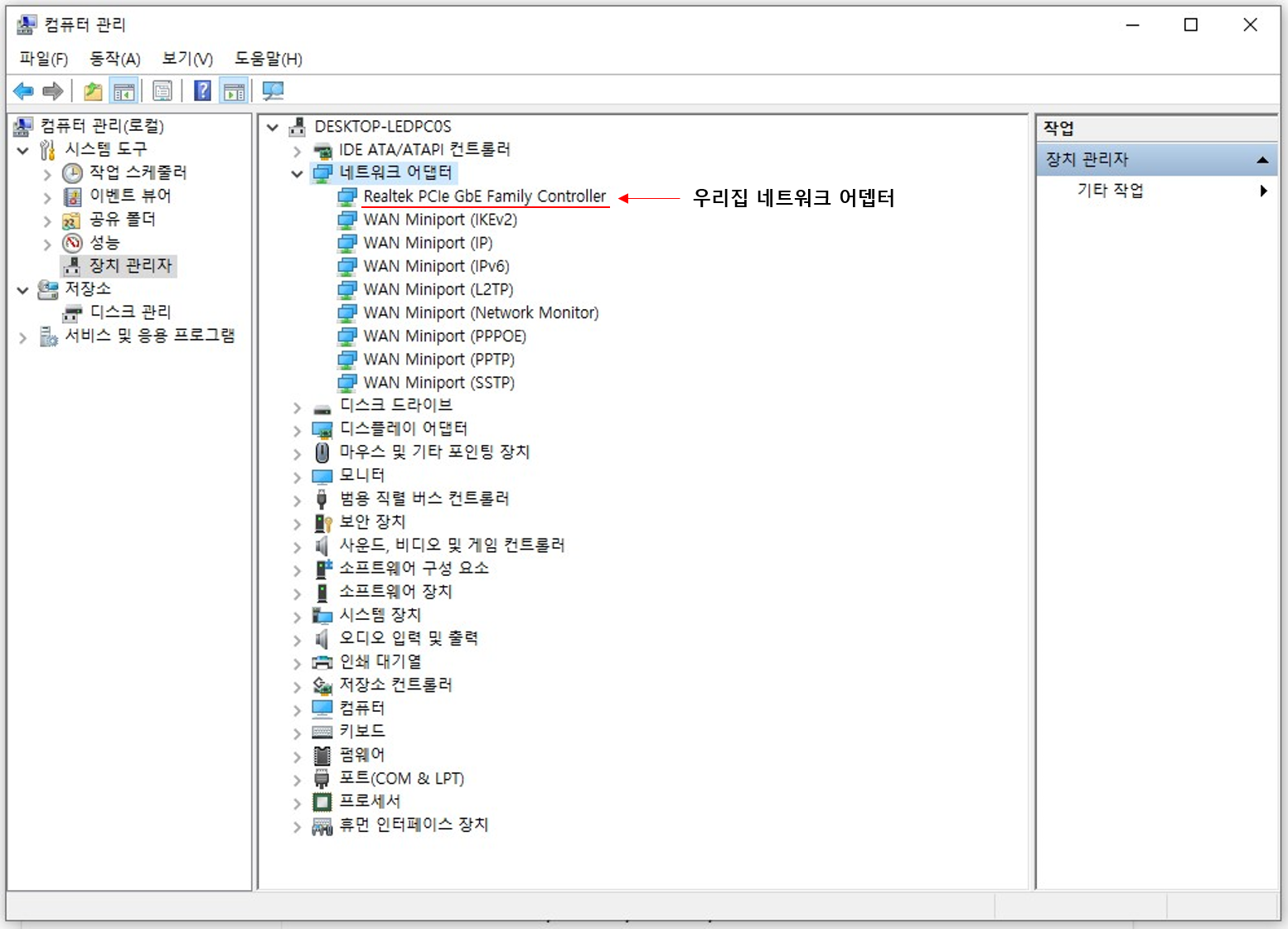This screenshot has height=929, width=1288.
Task: Expand the 사운드, 비디오 및 게임 컨트롤러 node
Action: 297,545
